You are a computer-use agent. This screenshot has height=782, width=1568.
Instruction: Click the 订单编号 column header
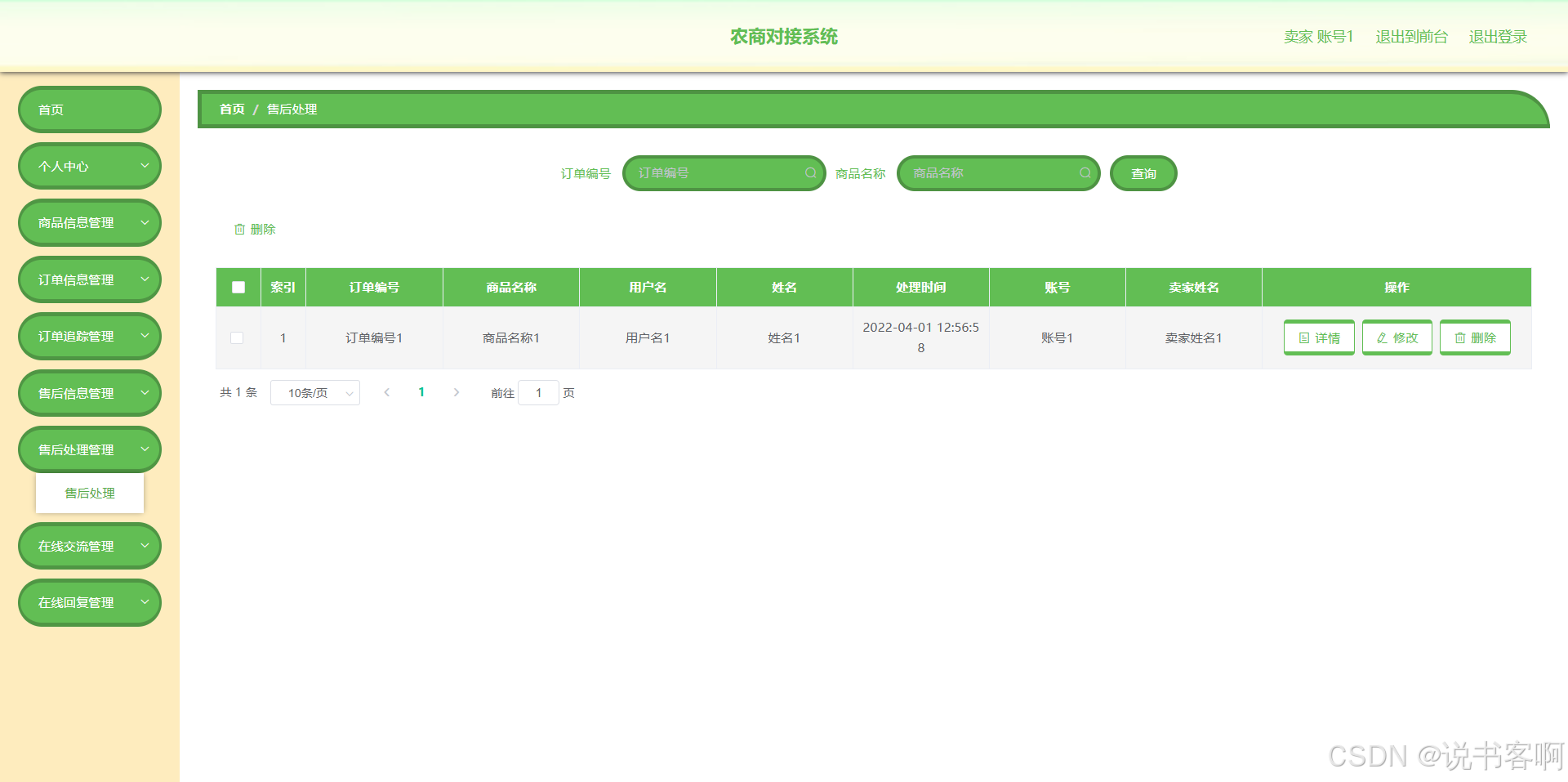coord(374,288)
